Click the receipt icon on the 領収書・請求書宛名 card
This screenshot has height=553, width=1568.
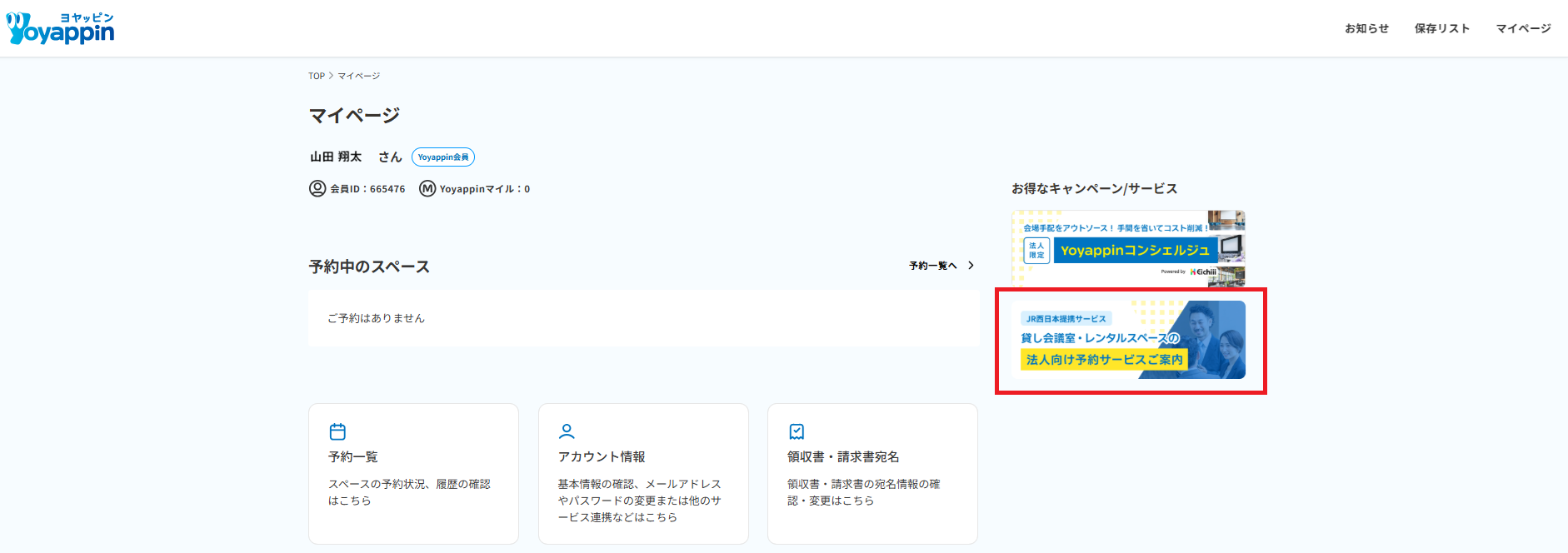(x=796, y=431)
